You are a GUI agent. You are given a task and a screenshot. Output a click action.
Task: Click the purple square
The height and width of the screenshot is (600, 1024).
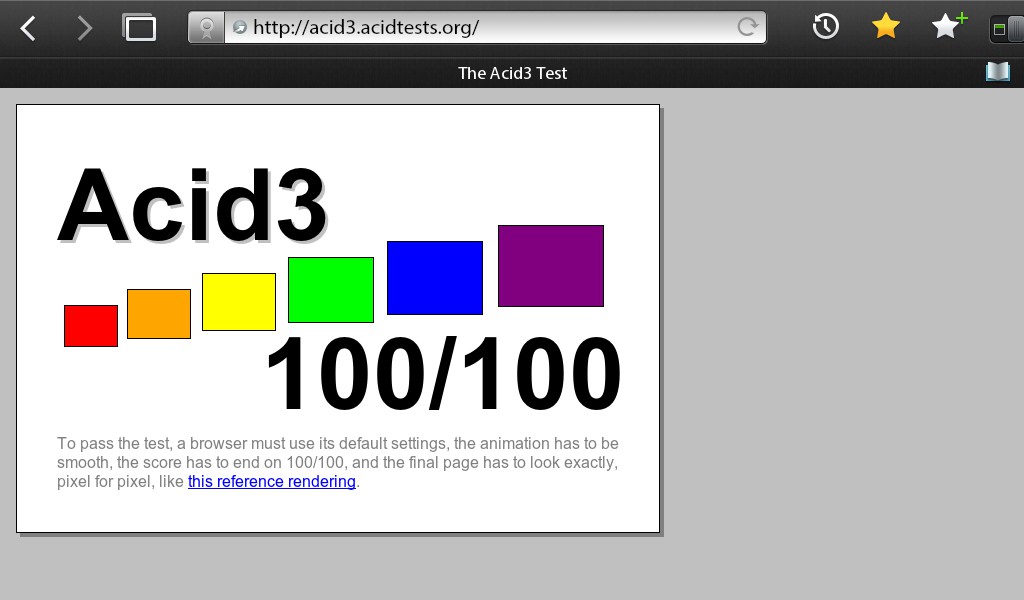pos(551,266)
